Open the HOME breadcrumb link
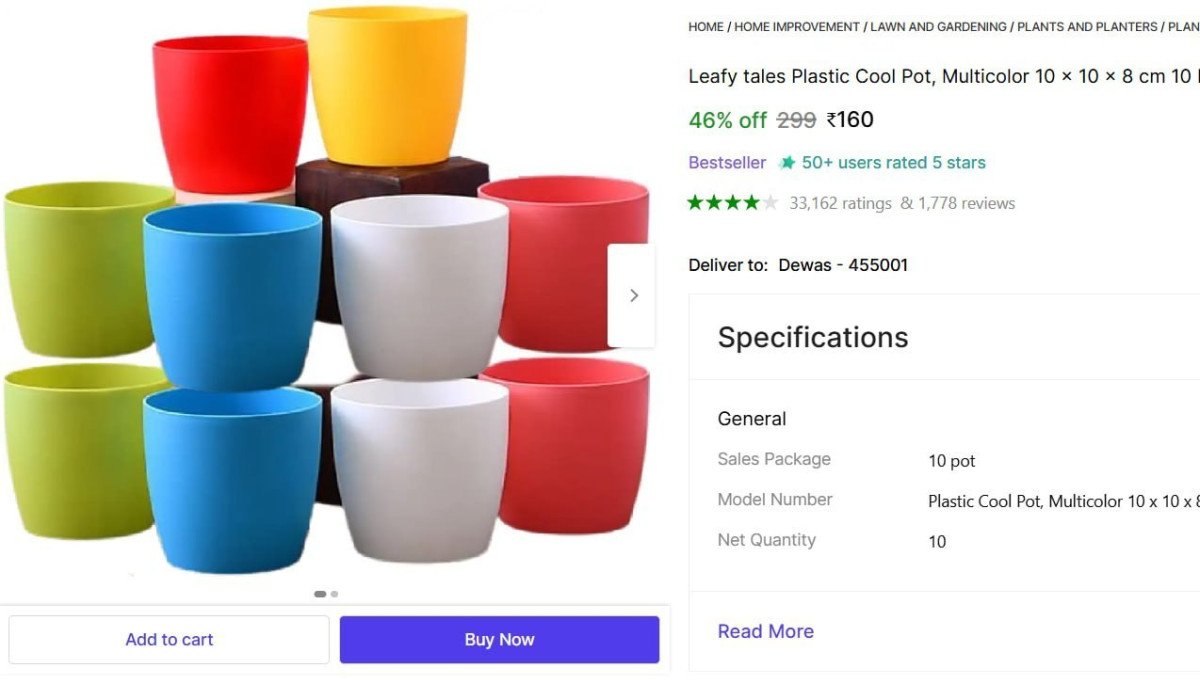 pos(704,27)
